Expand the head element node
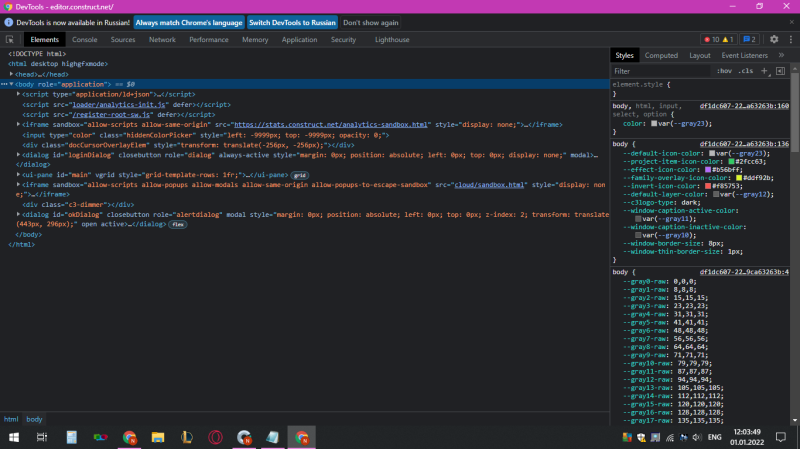This screenshot has height=449, width=800. click(11, 74)
